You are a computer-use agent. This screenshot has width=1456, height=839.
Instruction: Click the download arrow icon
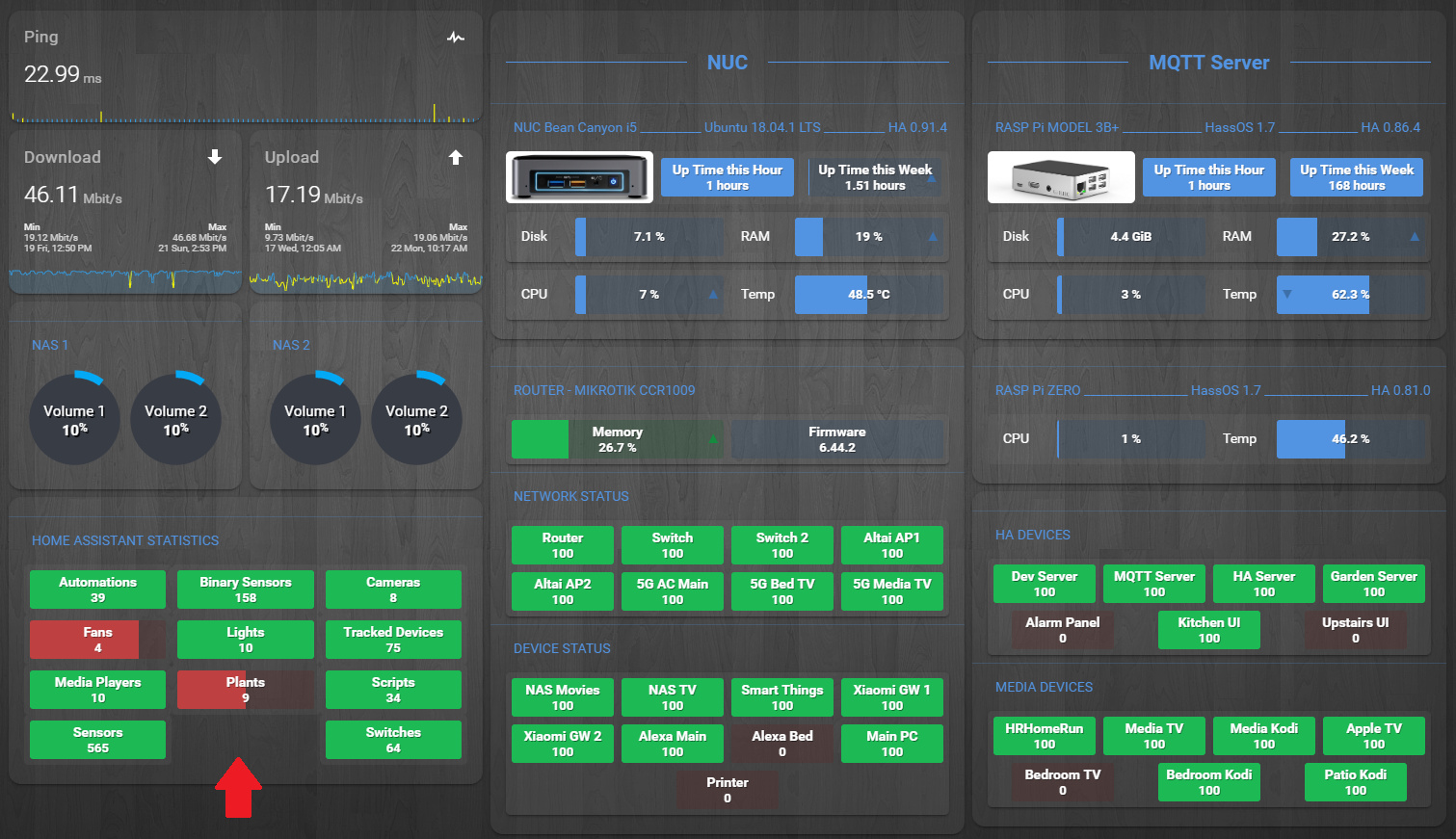214,157
